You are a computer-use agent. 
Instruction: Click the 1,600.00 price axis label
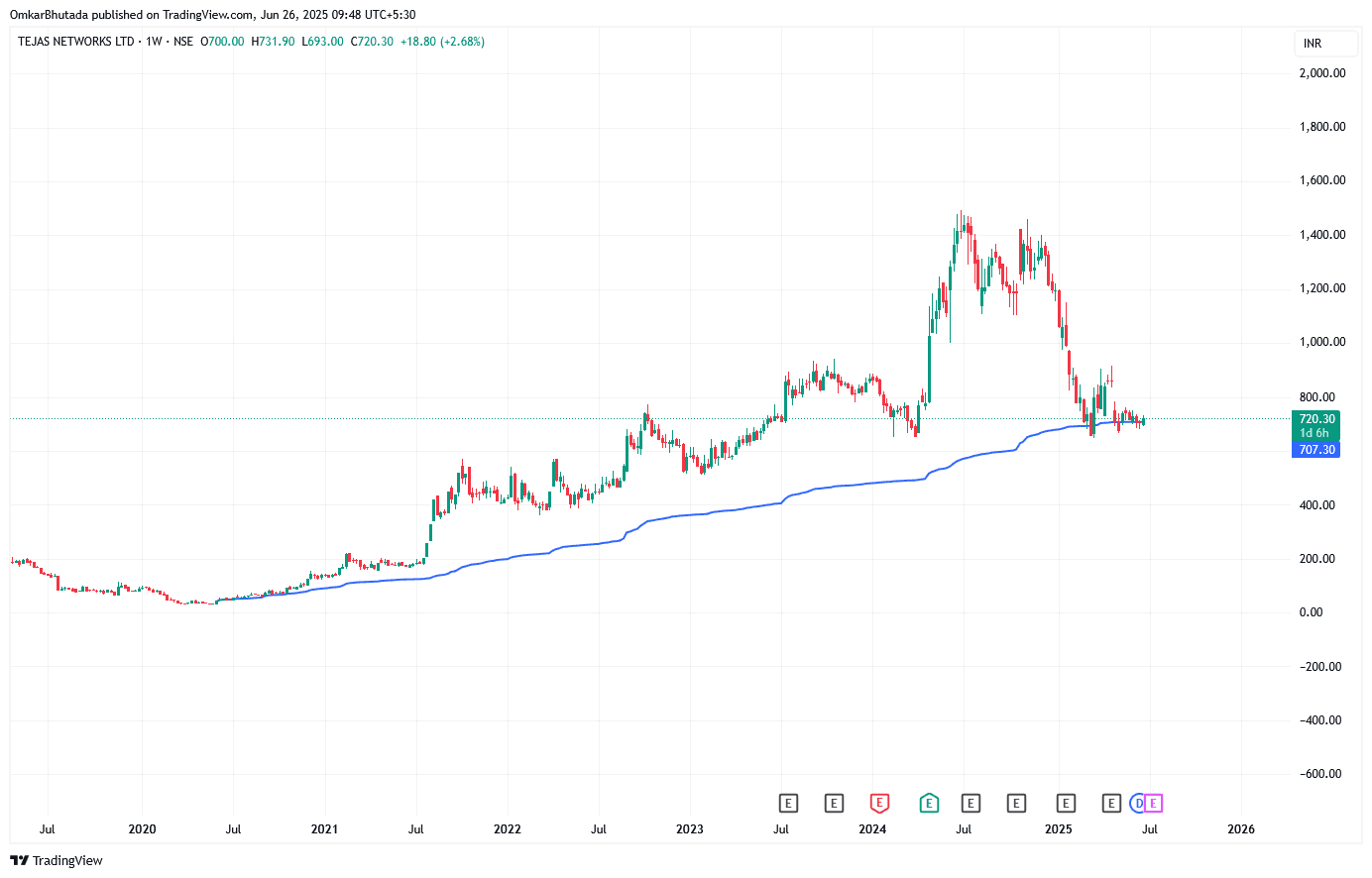pos(1322,180)
